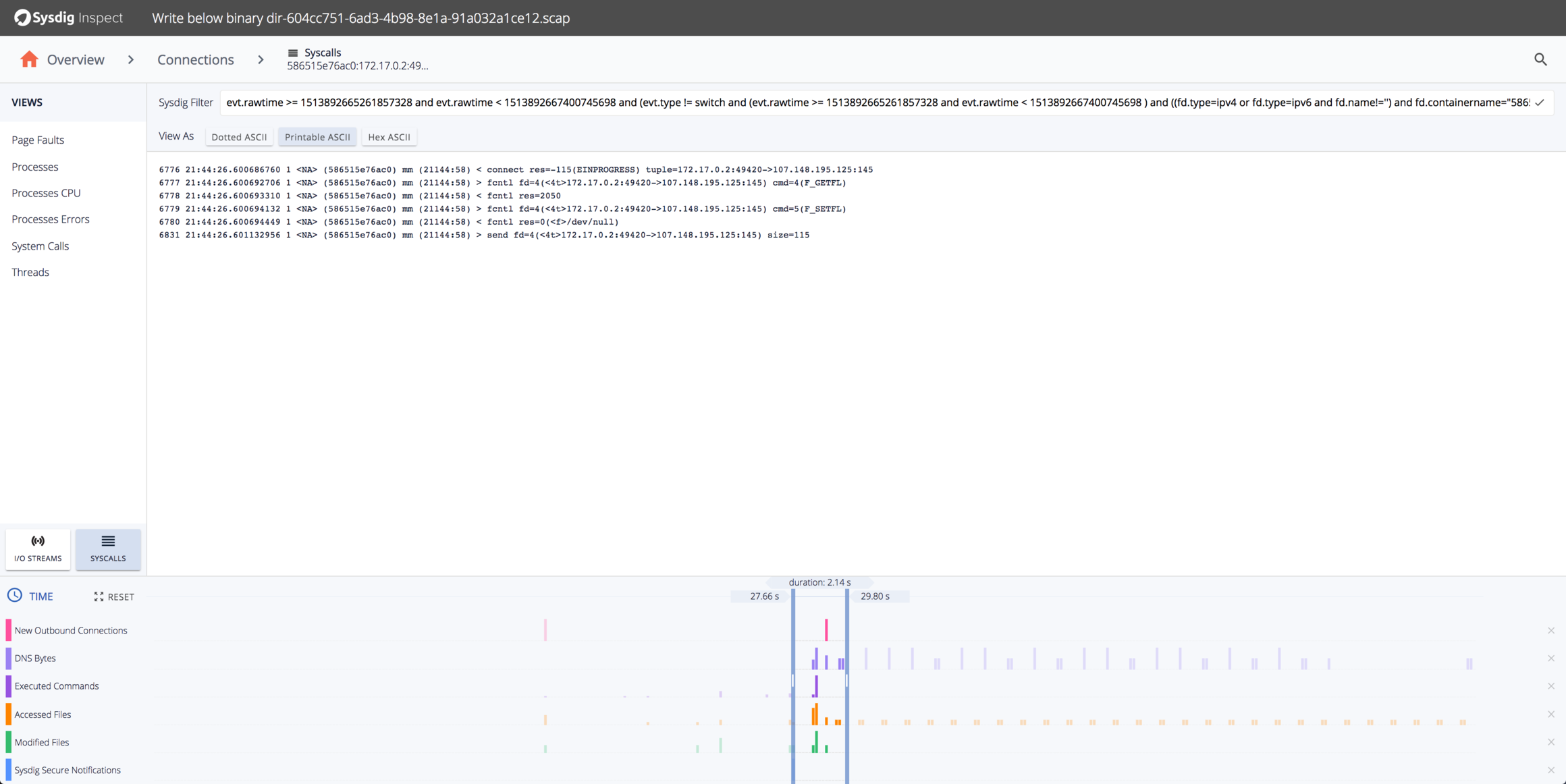This screenshot has height=784, width=1566.
Task: Go to Connections breadcrumb
Action: (x=196, y=59)
